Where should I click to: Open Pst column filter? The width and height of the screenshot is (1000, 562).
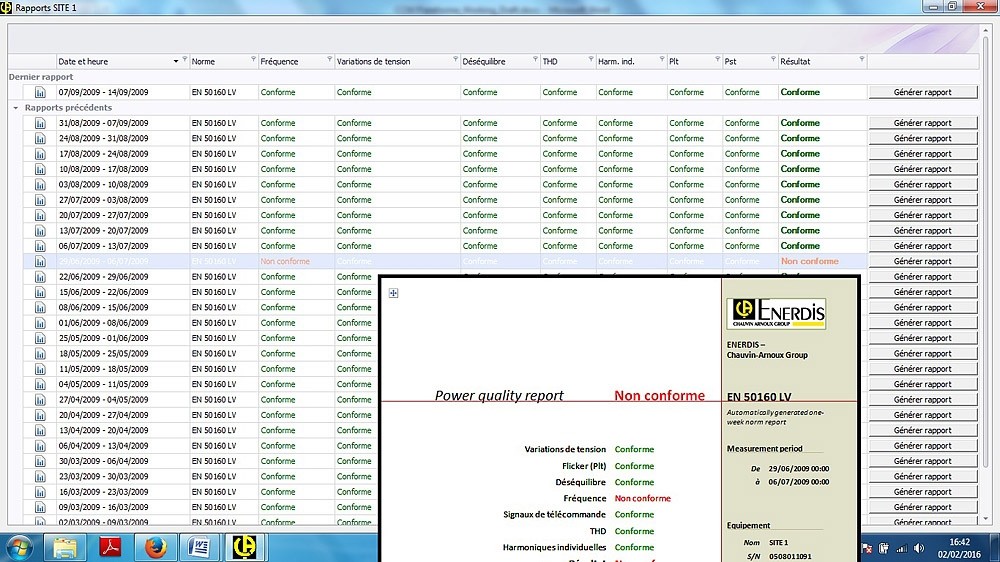(773, 59)
